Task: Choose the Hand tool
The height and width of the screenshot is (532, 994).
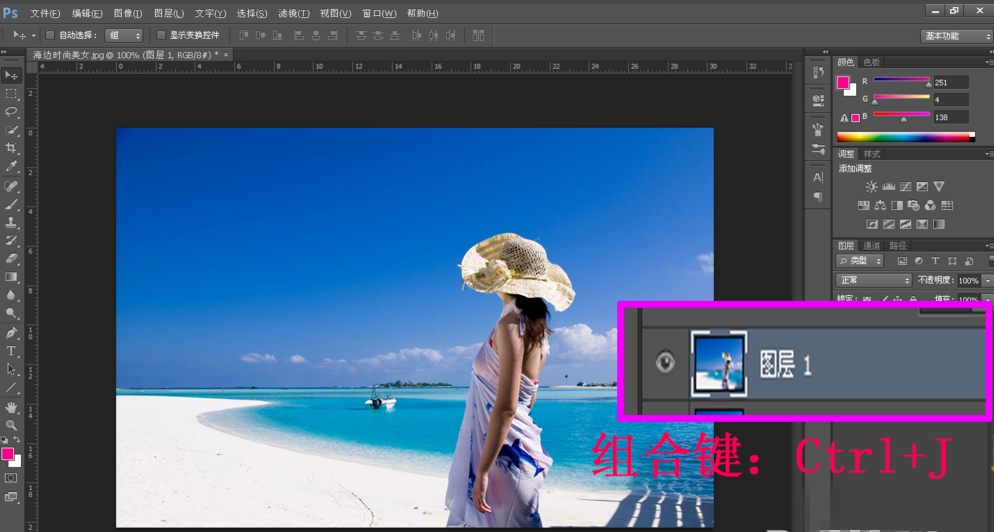Action: [x=12, y=407]
